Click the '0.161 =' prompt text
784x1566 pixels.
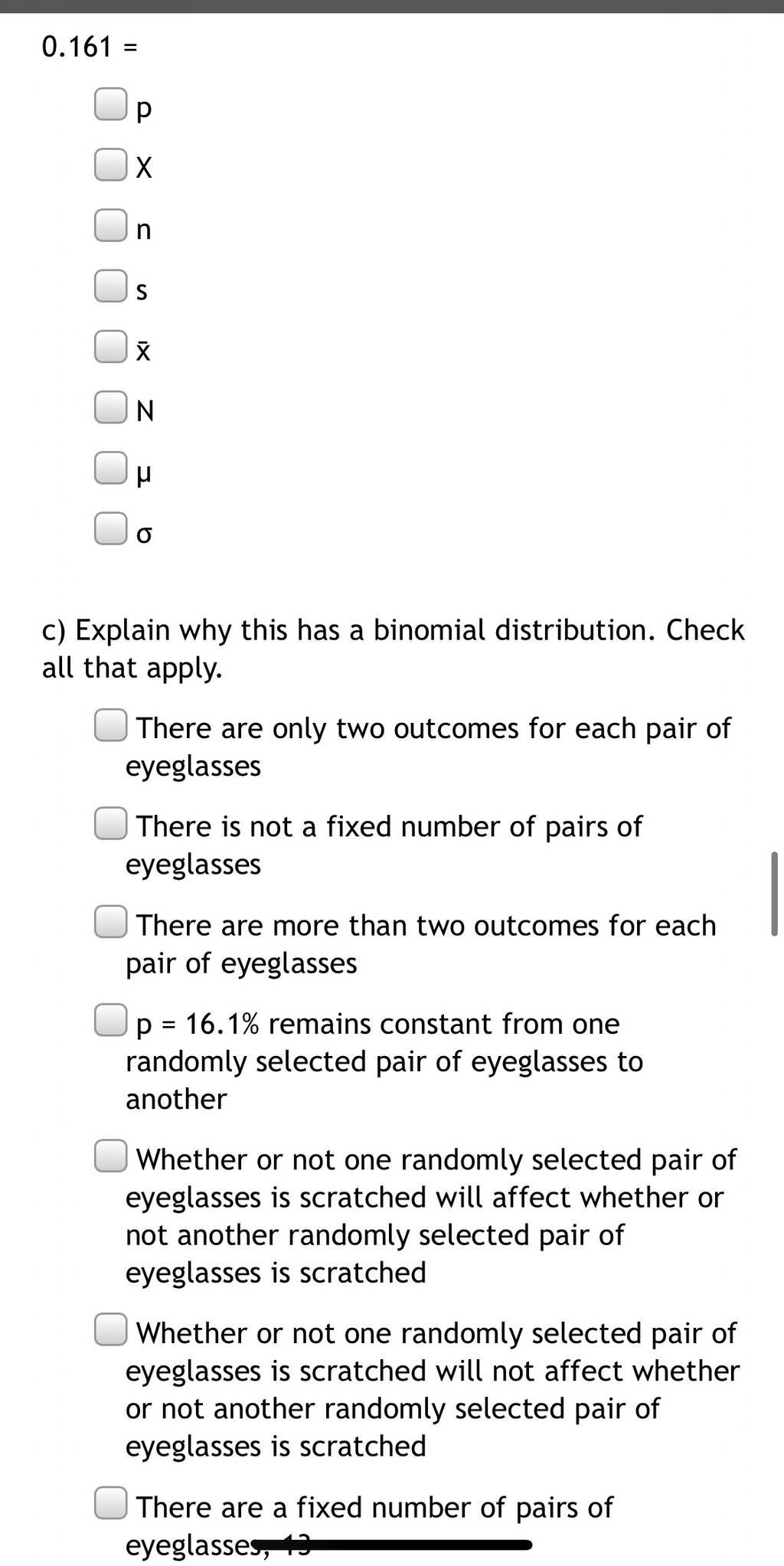coord(90,47)
